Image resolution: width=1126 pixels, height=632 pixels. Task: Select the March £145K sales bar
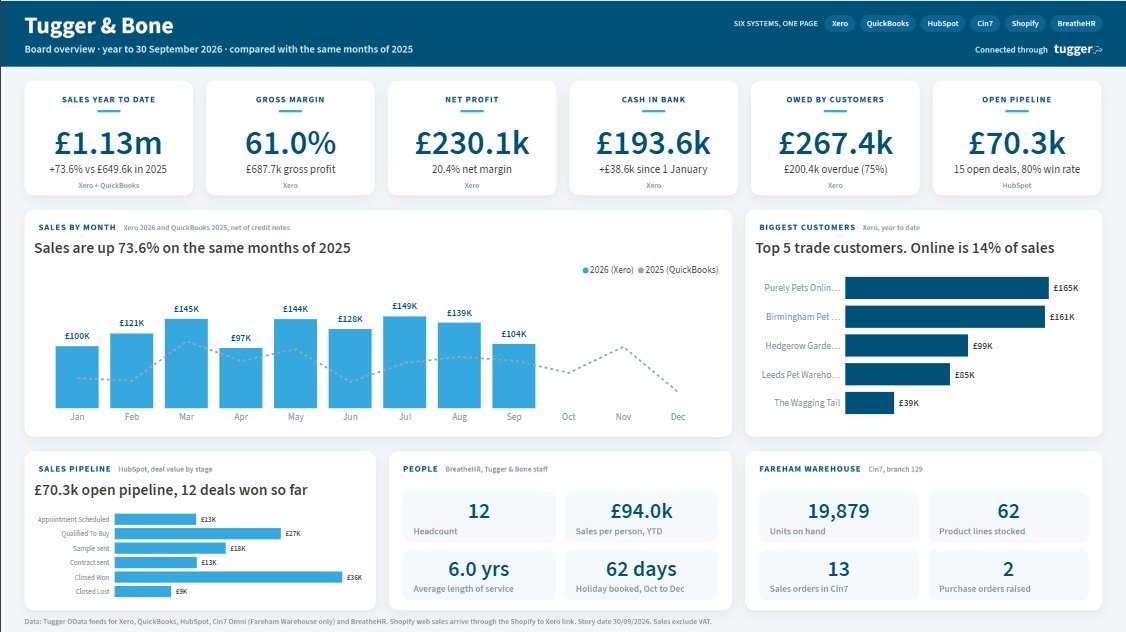pyautogui.click(x=186, y=363)
